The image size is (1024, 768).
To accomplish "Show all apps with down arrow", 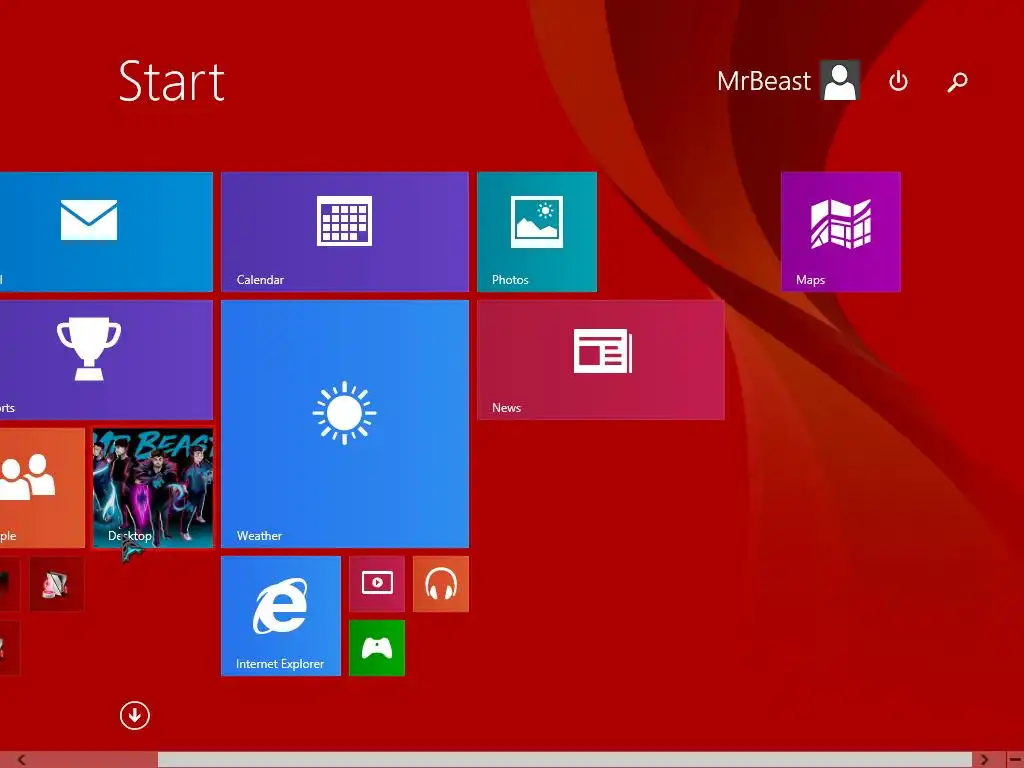I will [135, 715].
